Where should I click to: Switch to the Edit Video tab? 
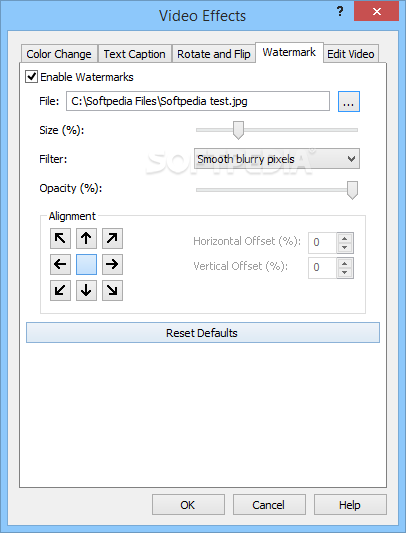point(351,54)
